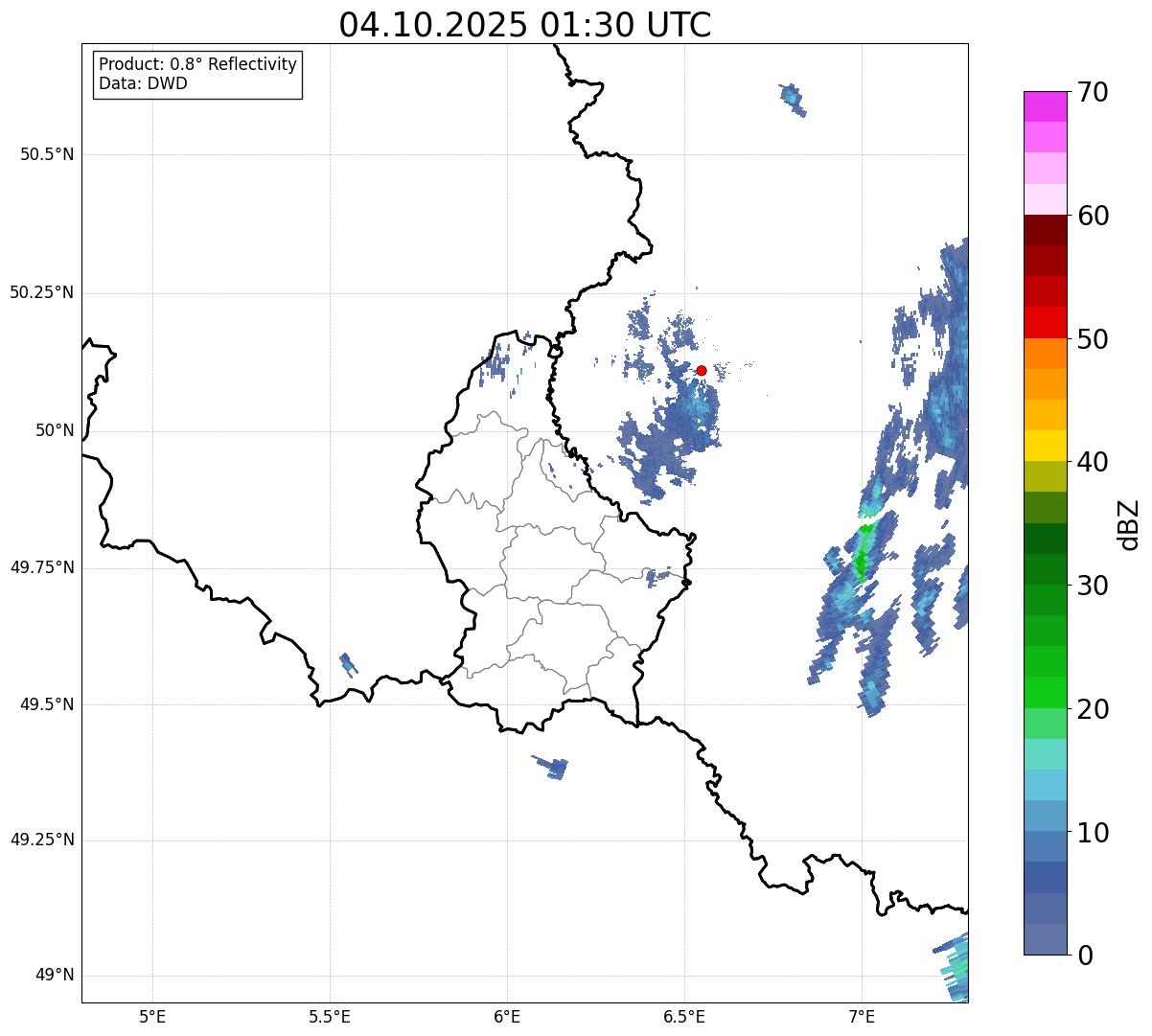Click the 49°N latitude label
The height and width of the screenshot is (1036, 1152).
point(55,975)
